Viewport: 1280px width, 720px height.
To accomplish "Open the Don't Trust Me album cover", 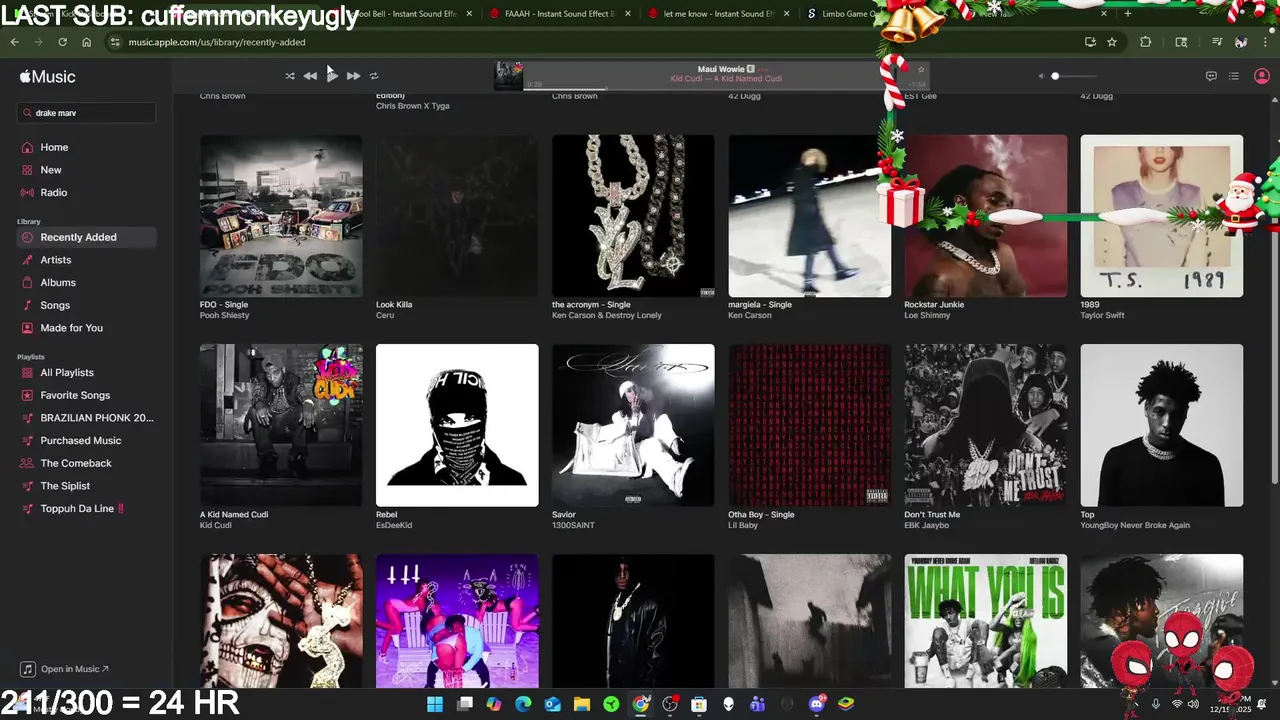I will tap(985, 426).
